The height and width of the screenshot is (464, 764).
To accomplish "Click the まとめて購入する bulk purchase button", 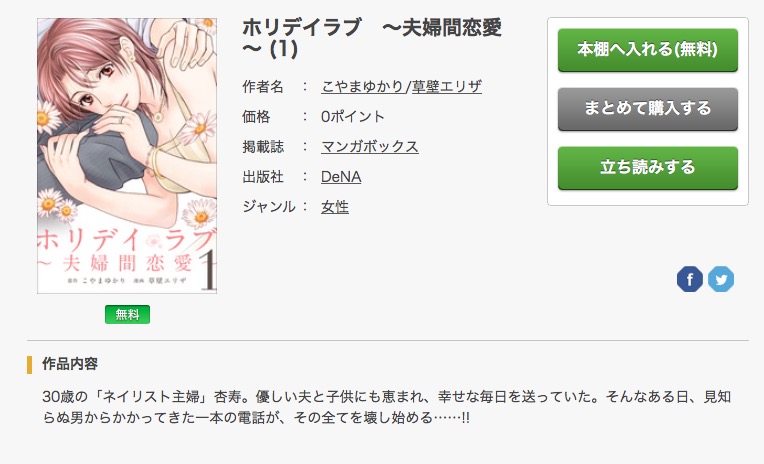I will 648,109.
